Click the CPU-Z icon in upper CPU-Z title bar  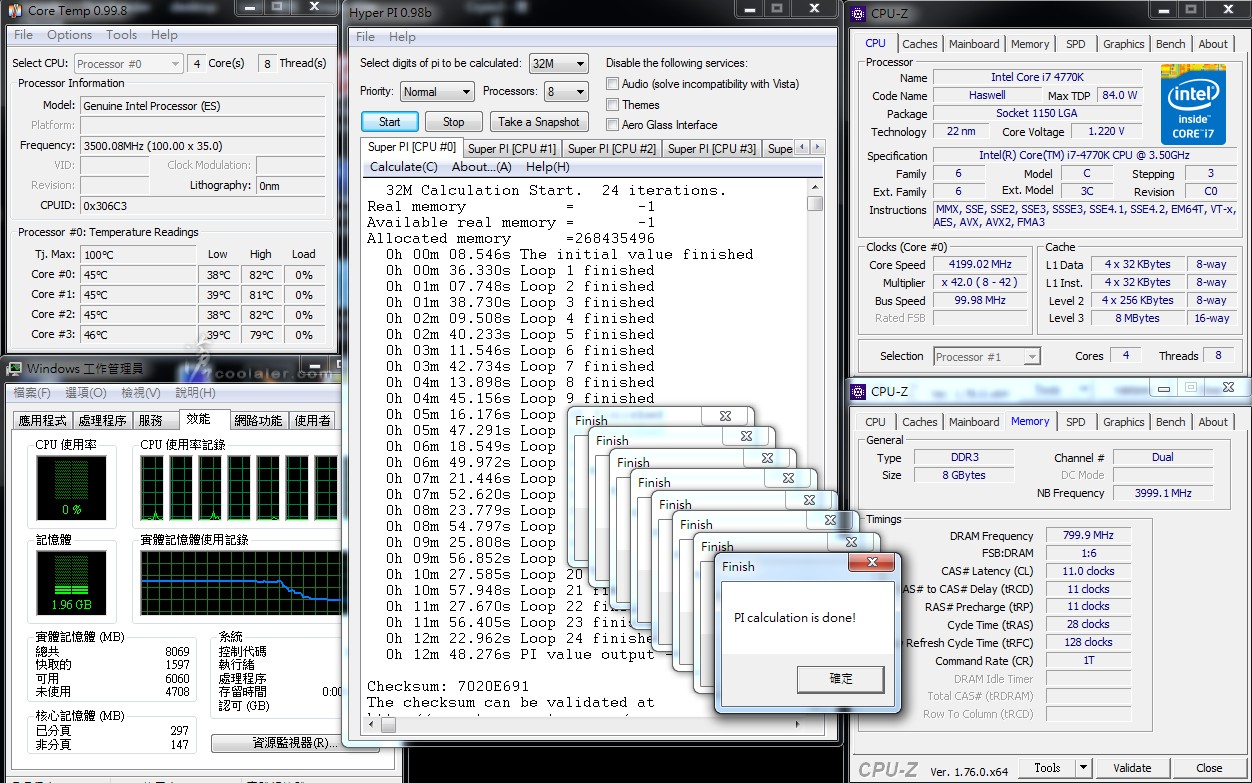coord(858,13)
